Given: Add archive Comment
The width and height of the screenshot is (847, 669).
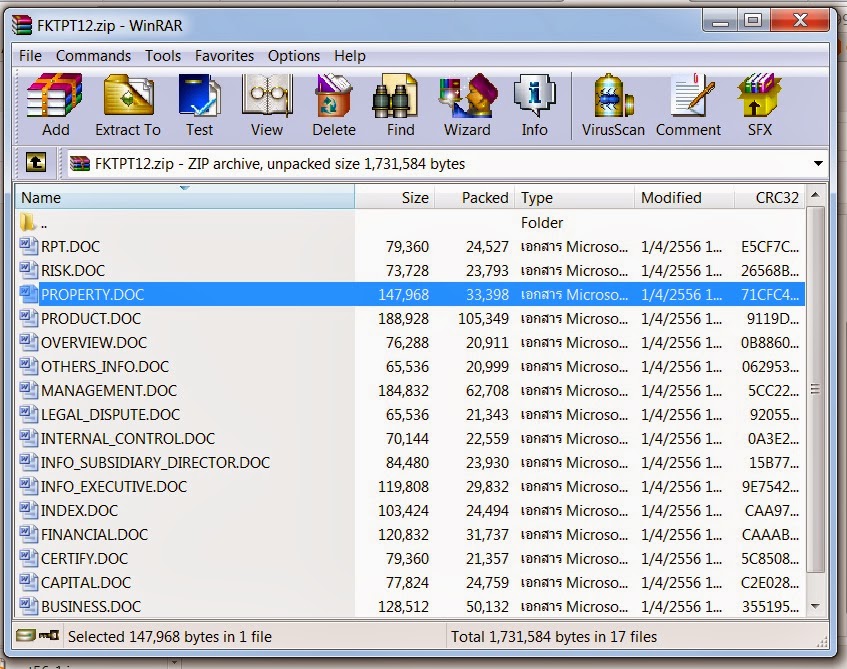Looking at the screenshot, I should tap(688, 105).
